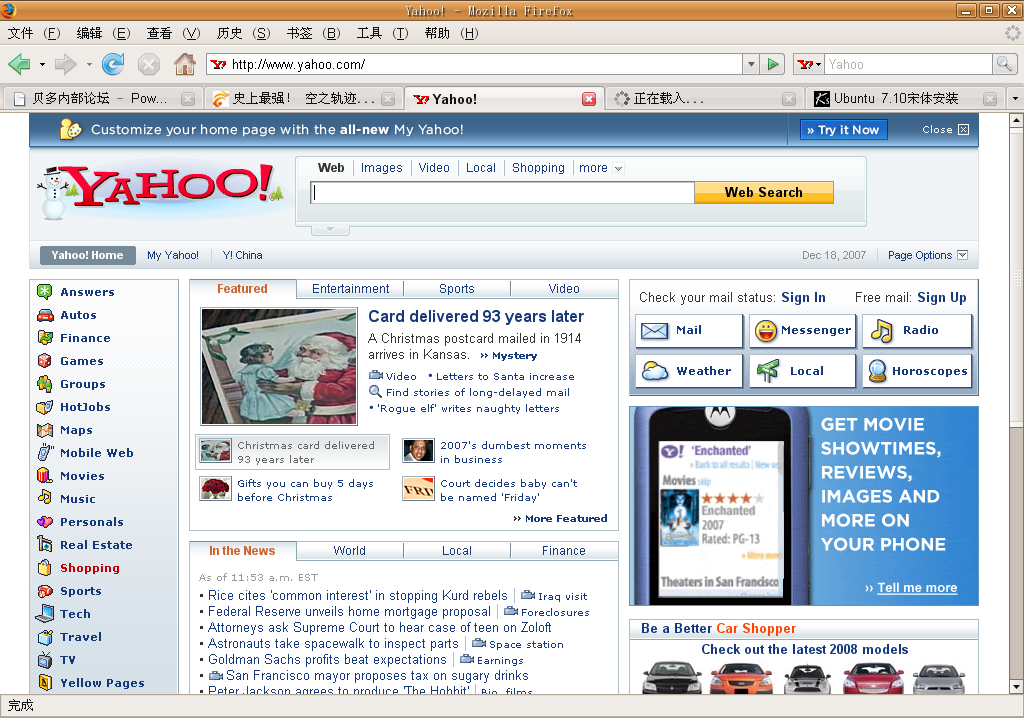Click the page scrollbar down arrow
This screenshot has width=1024, height=718.
1016,687
